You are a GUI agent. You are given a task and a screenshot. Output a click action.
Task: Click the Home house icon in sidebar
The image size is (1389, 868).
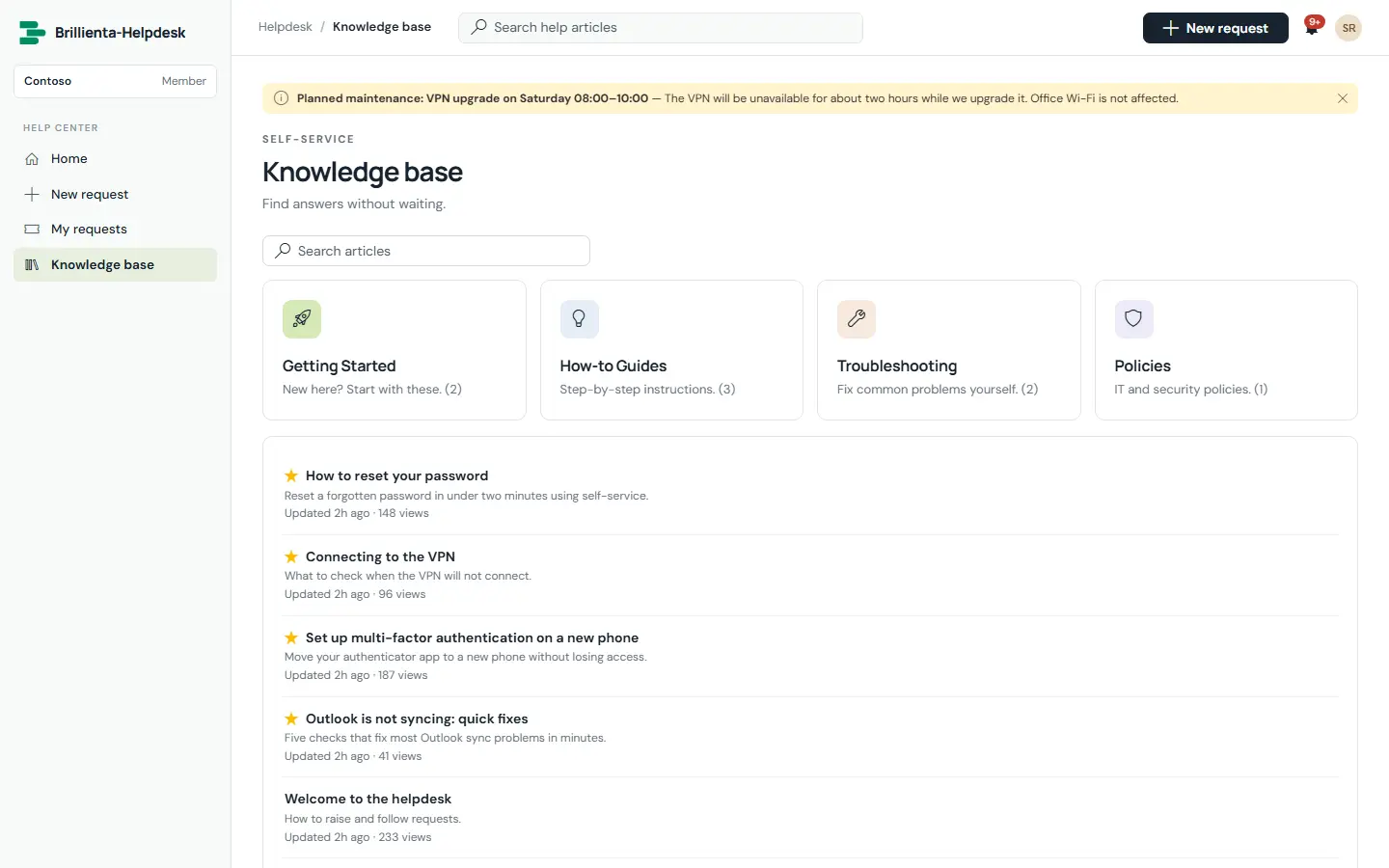tap(32, 159)
